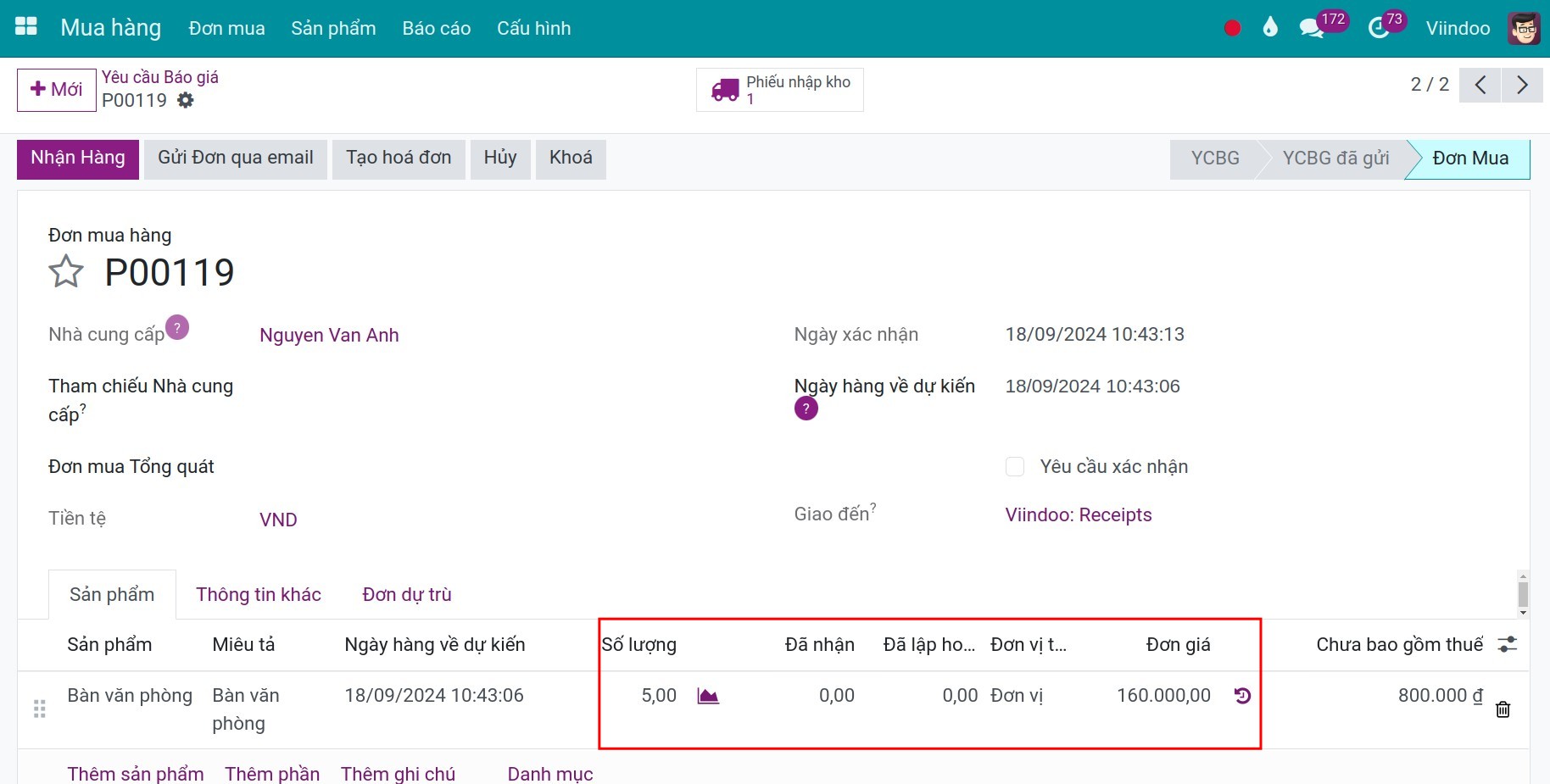Go to next record arrow
The width and height of the screenshot is (1550, 784).
coord(1521,85)
